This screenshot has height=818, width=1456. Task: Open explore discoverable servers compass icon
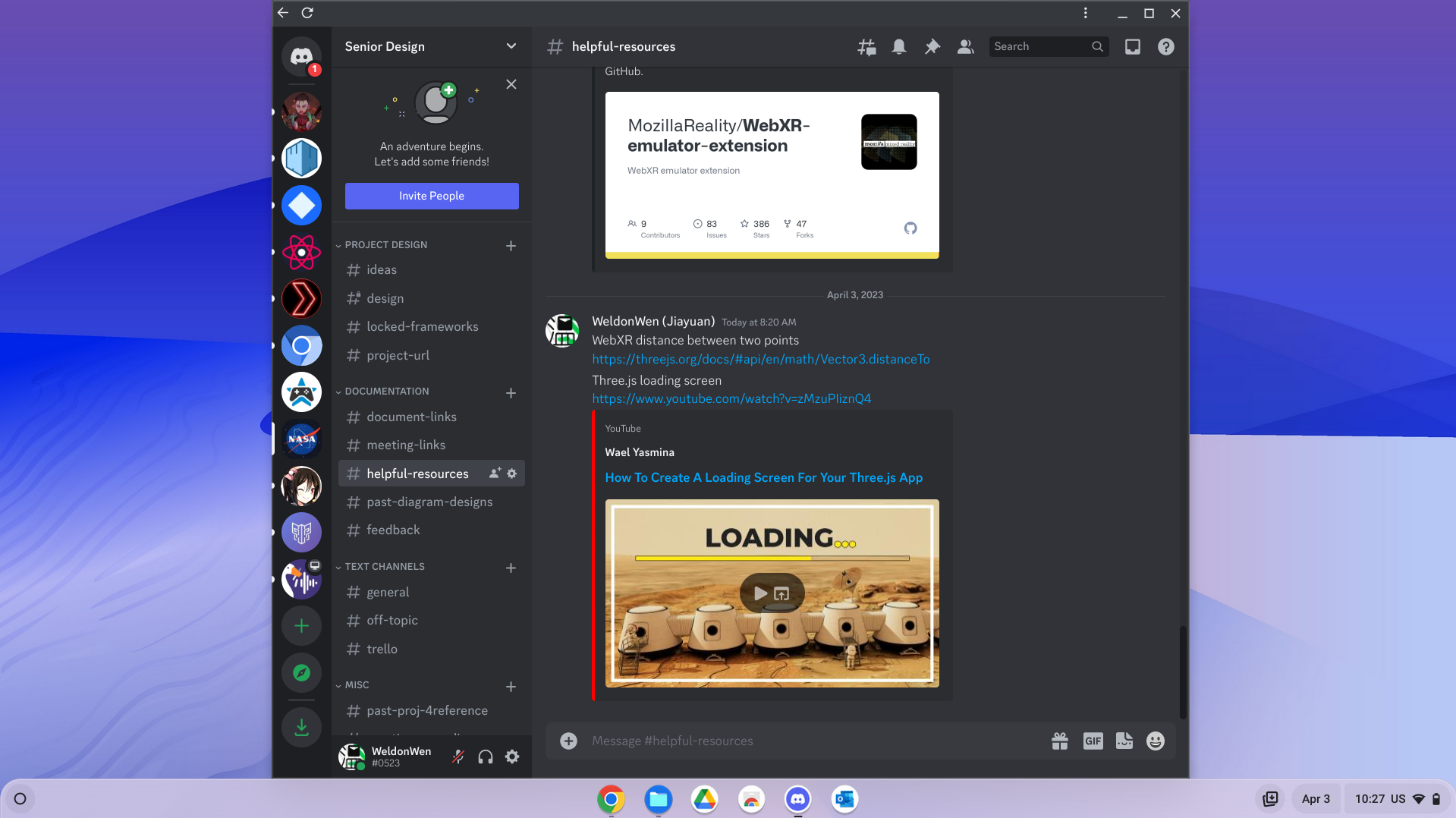click(301, 672)
